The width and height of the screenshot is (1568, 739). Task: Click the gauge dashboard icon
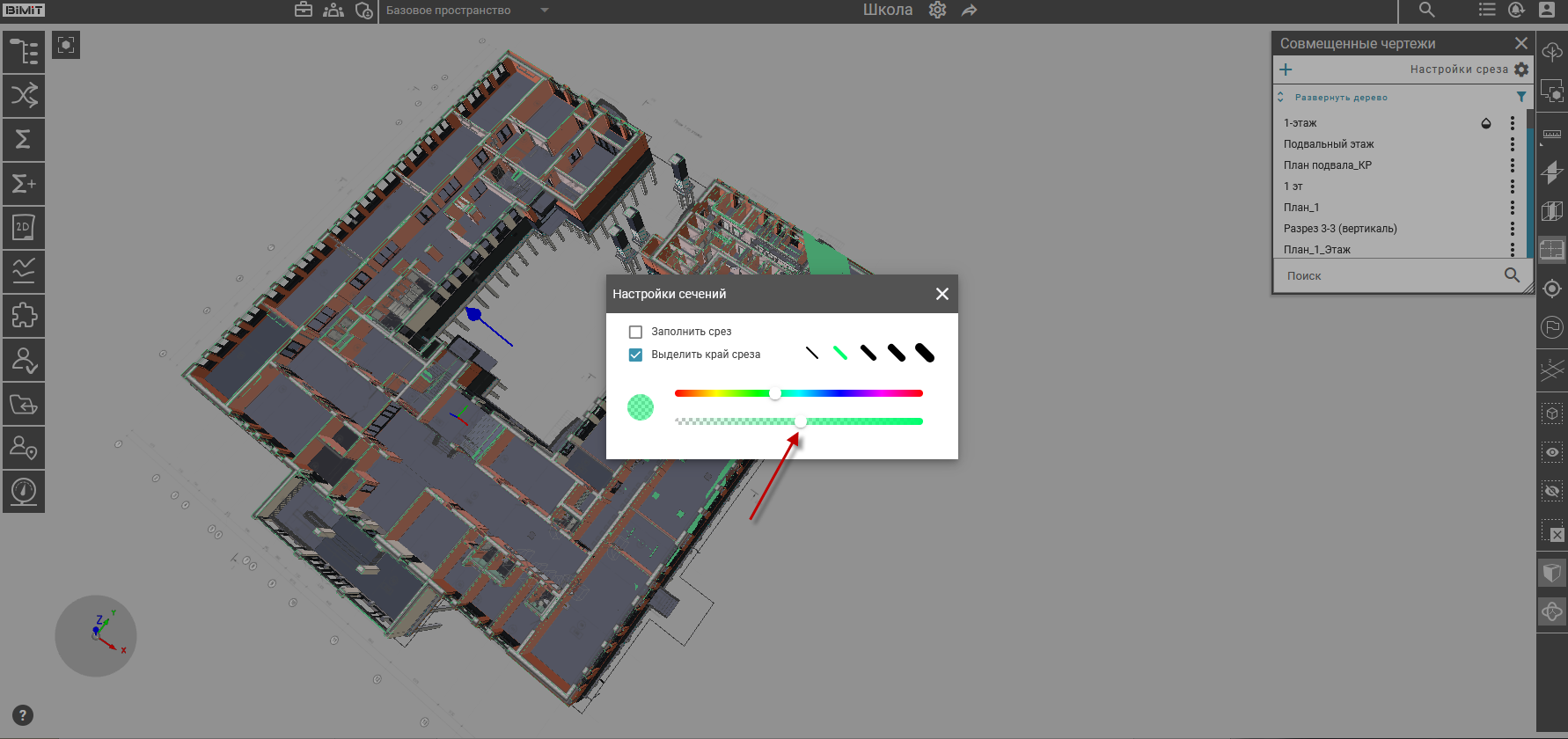(24, 491)
